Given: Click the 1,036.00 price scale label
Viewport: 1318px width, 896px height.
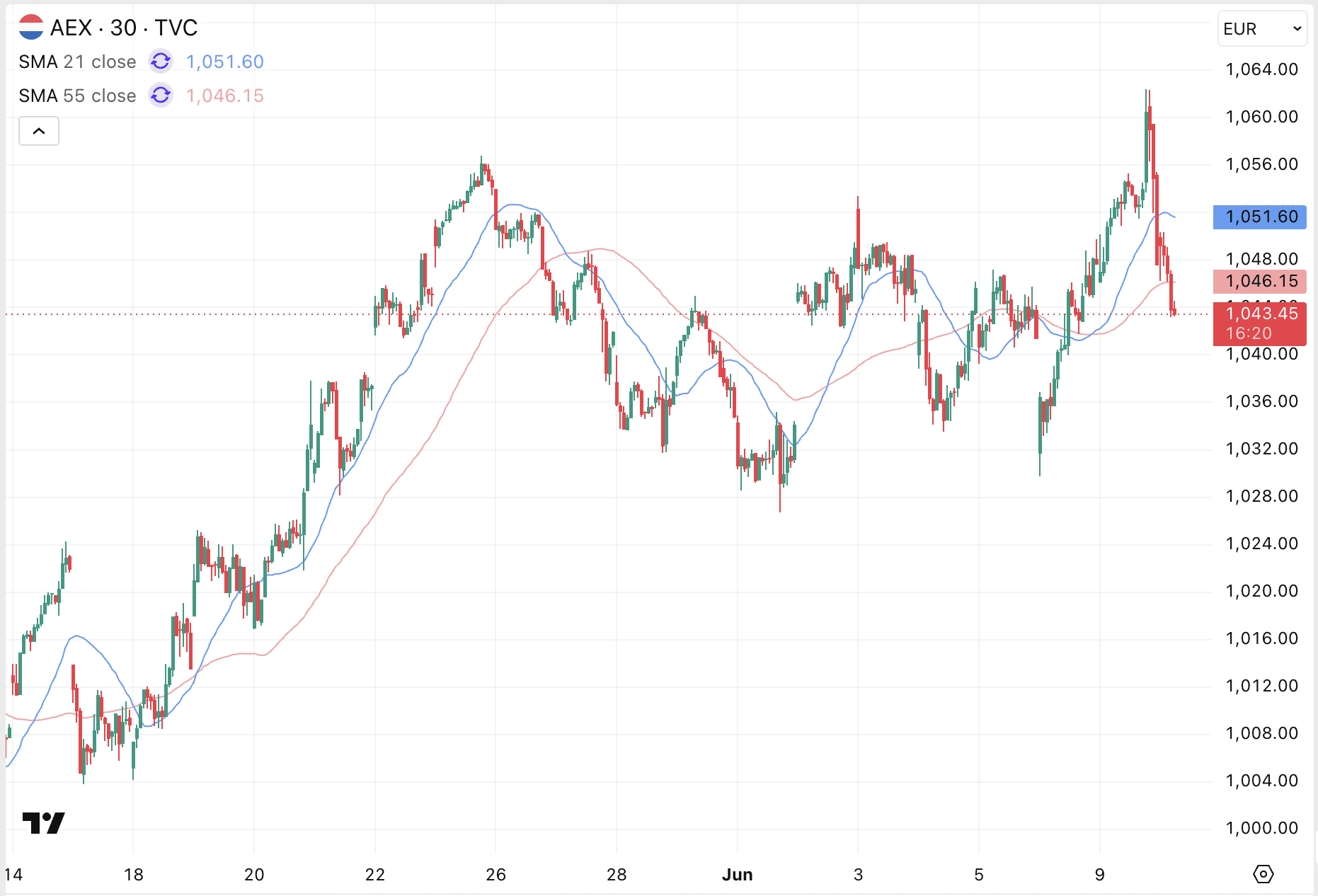Looking at the screenshot, I should pos(1262,401).
